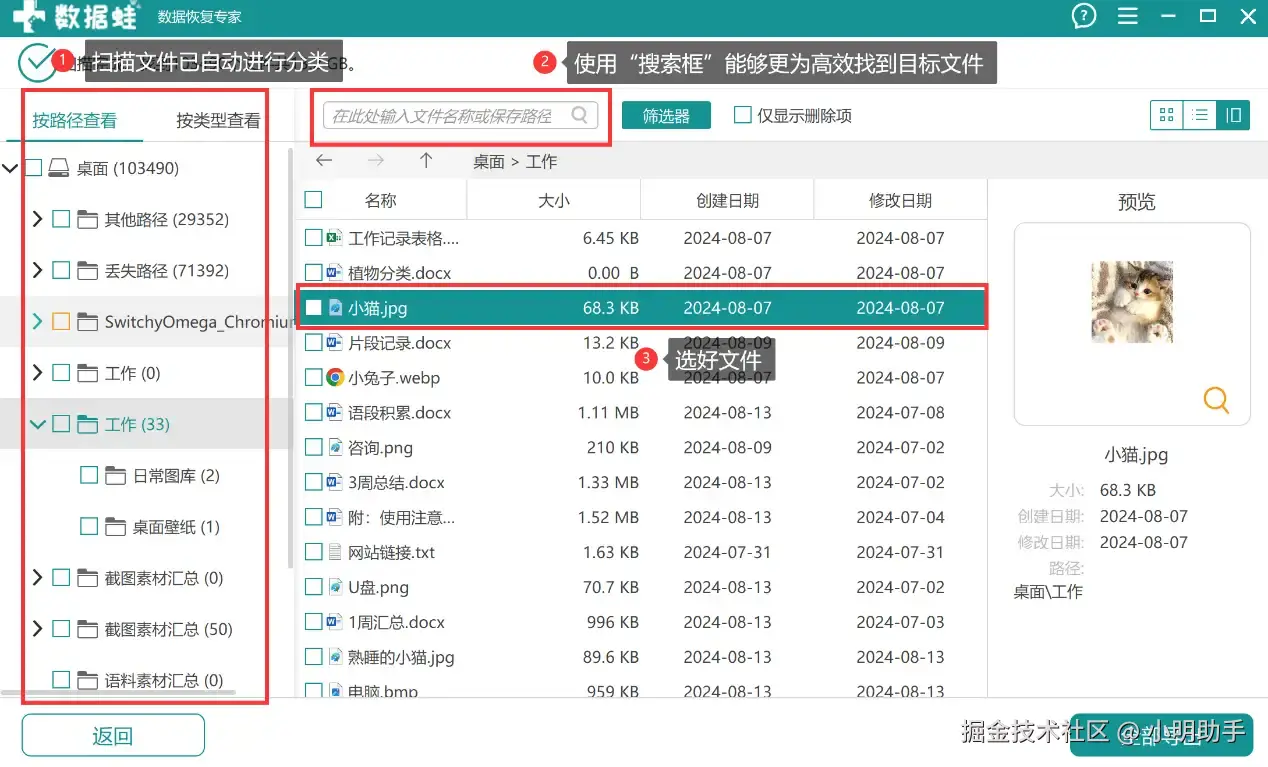Collapse the 工作 (33) folder node
Screen dimensions: 1268x767
click(38, 424)
